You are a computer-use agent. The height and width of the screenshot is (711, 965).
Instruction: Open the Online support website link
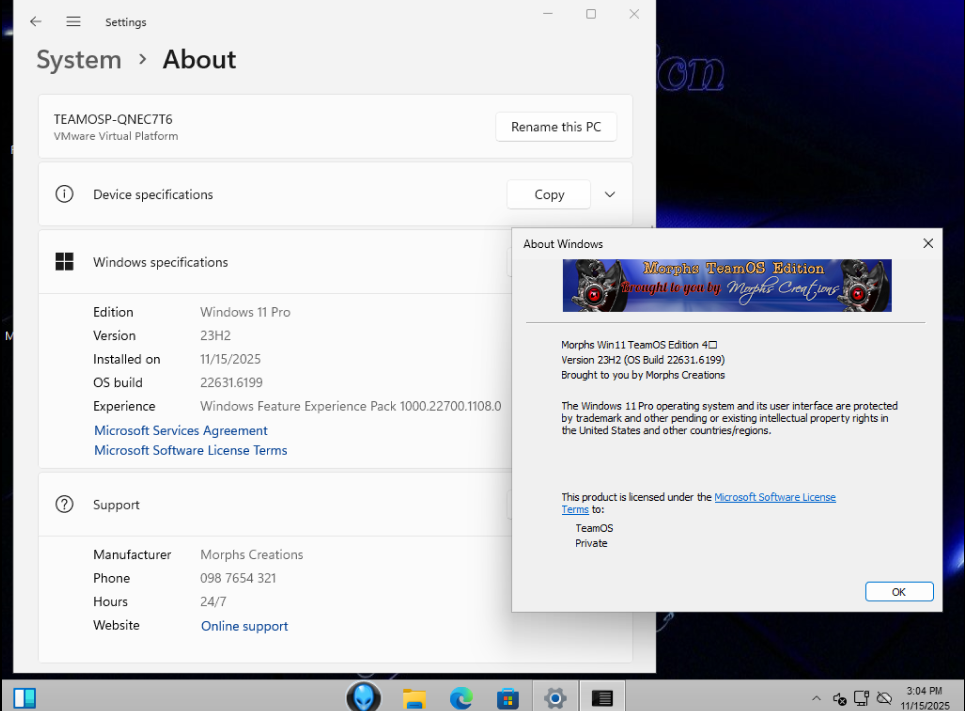244,626
